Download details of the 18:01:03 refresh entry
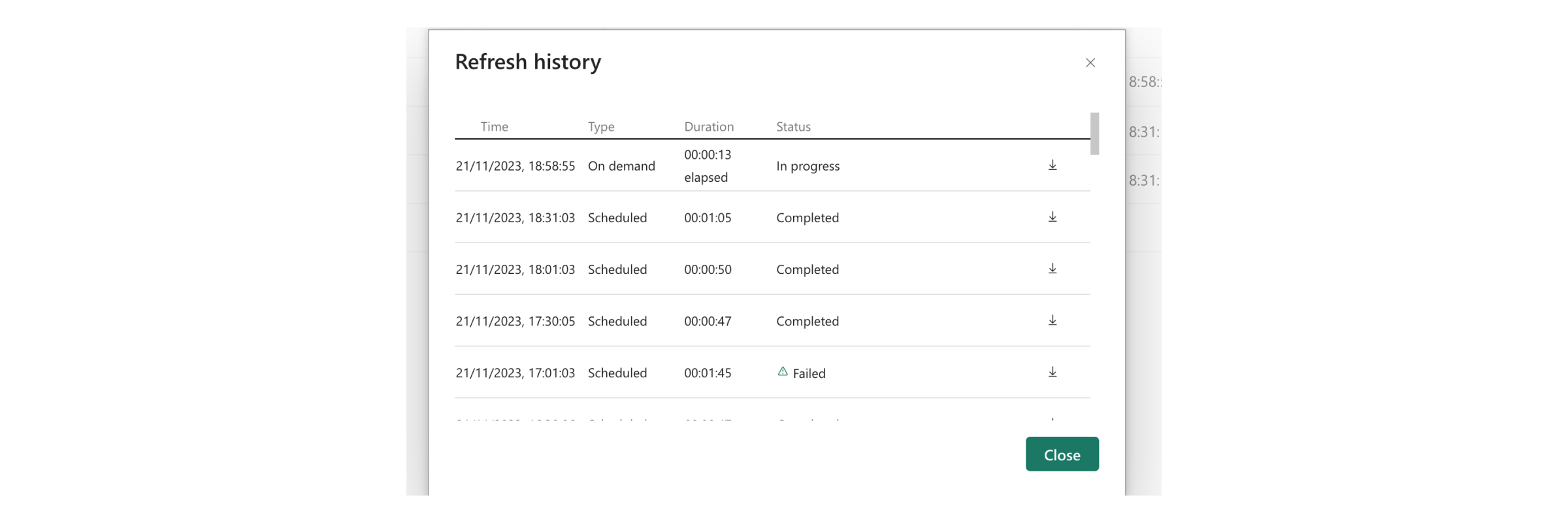1568x523 pixels. click(x=1053, y=269)
